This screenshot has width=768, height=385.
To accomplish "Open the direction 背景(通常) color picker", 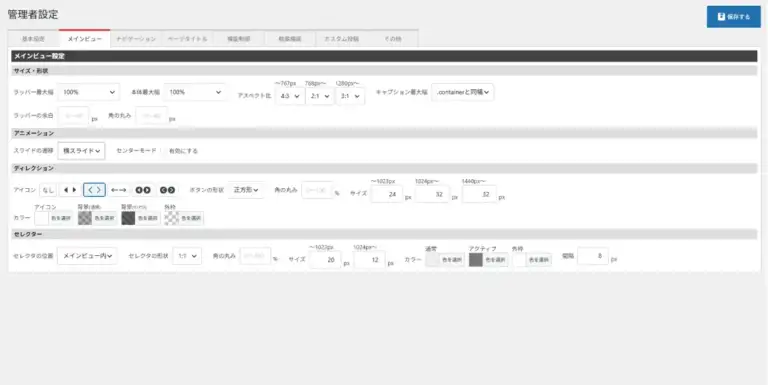I will tap(97, 218).
